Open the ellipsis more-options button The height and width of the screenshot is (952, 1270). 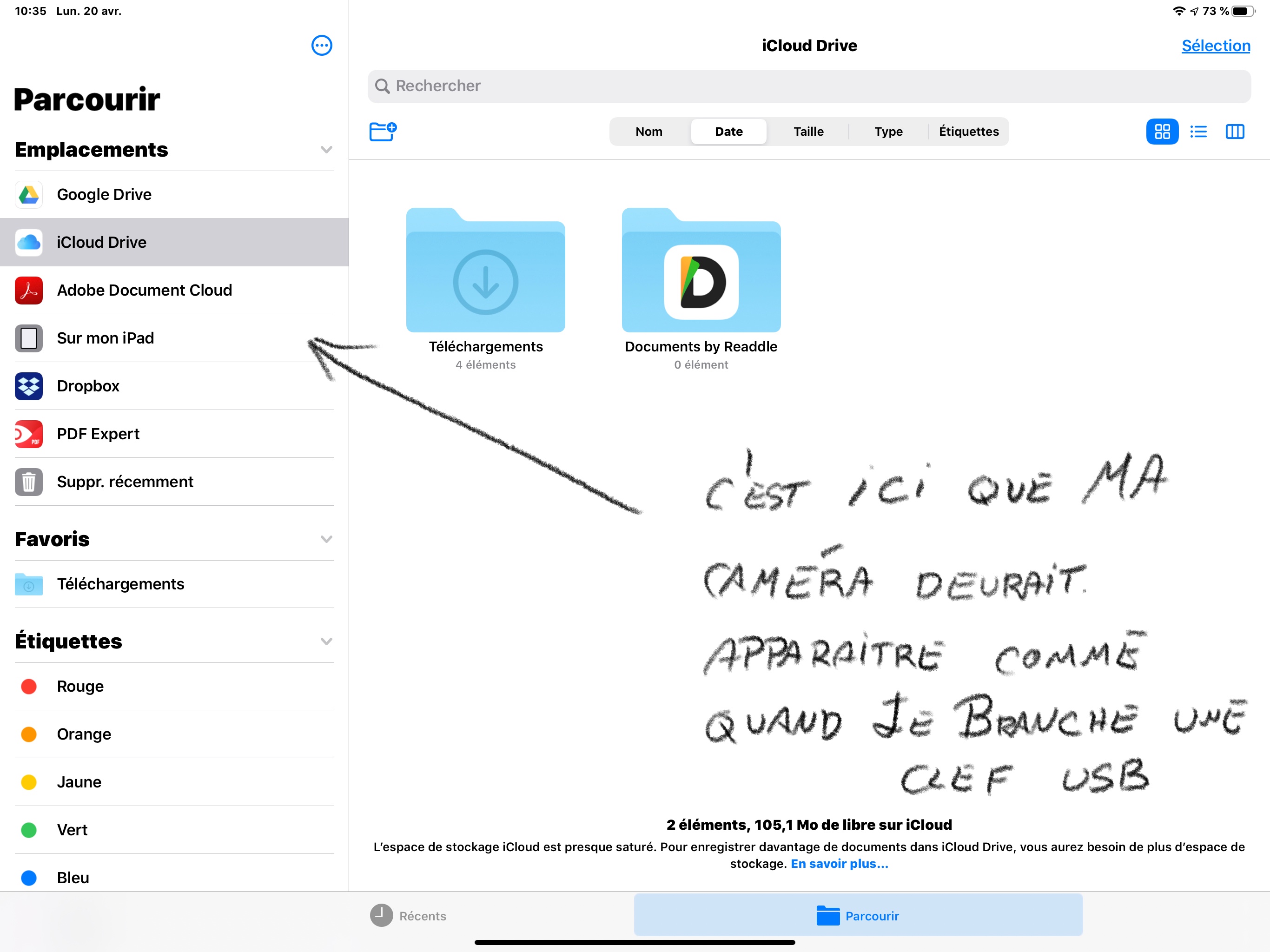322,46
